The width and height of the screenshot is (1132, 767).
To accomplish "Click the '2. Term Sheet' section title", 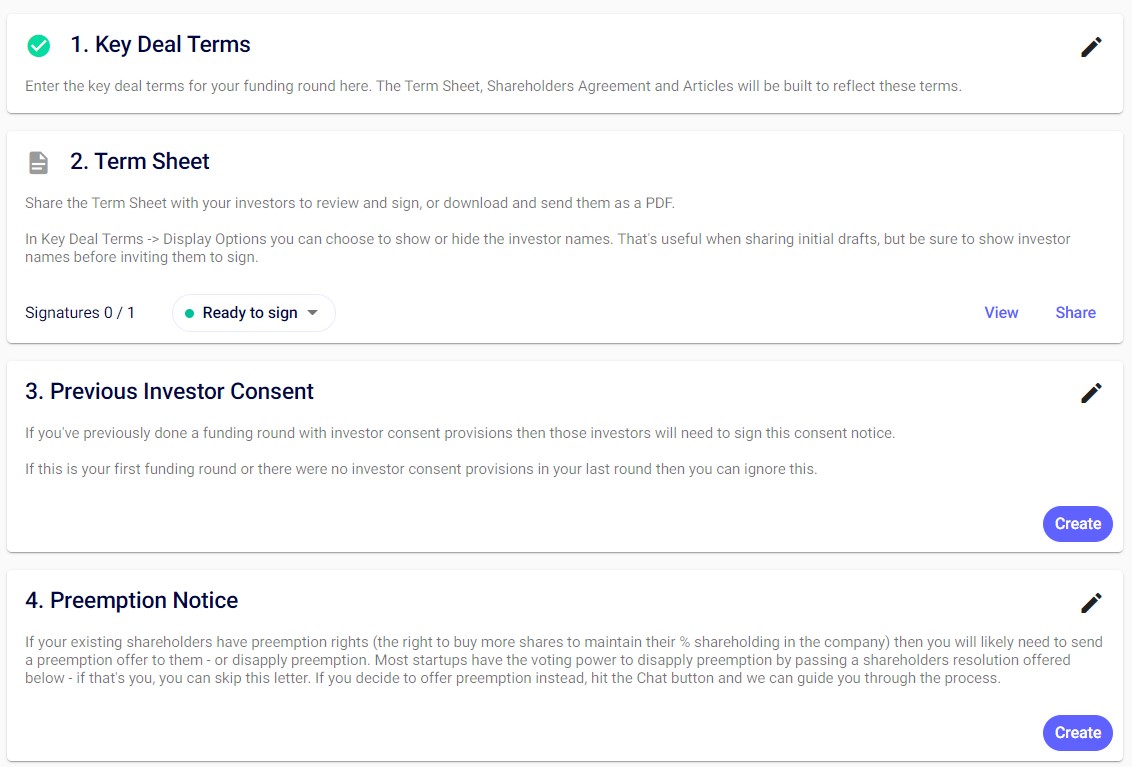I will (140, 162).
